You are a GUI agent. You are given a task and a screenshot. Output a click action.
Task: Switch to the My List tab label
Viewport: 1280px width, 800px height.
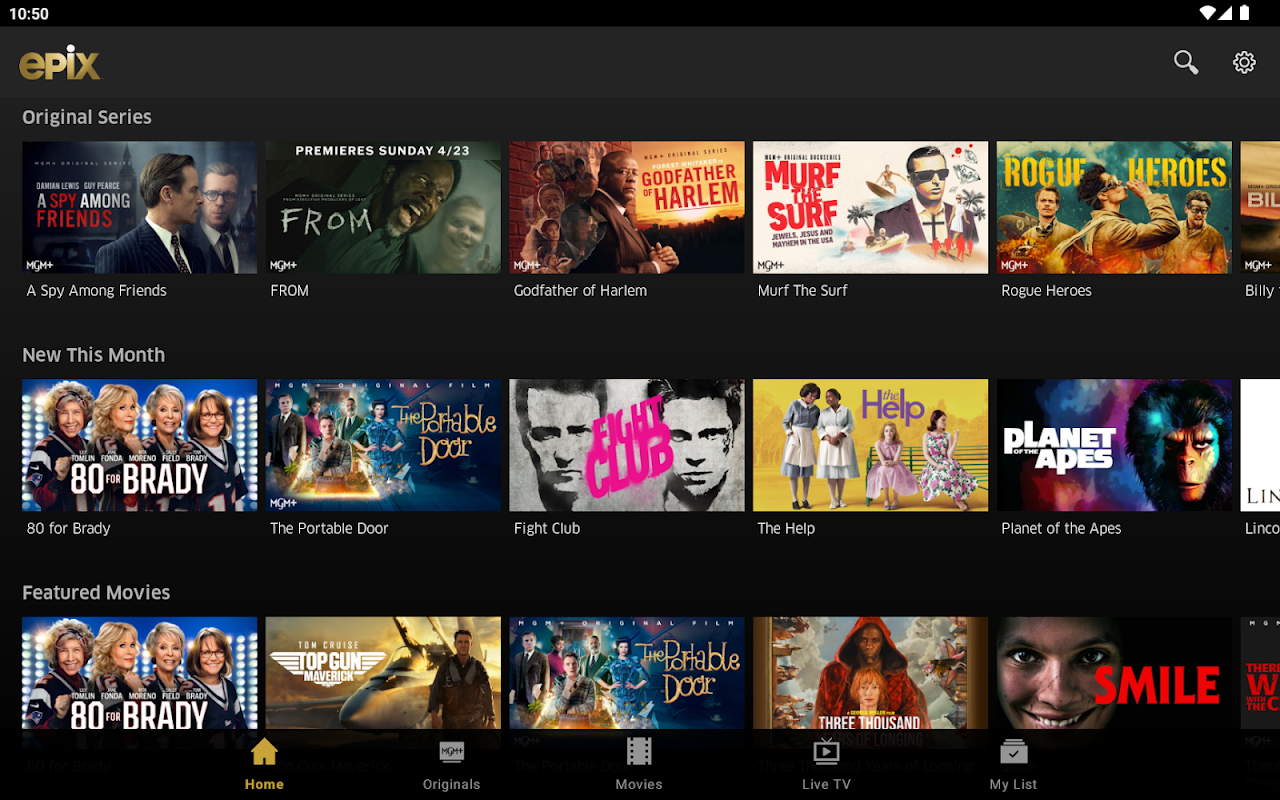(1014, 784)
